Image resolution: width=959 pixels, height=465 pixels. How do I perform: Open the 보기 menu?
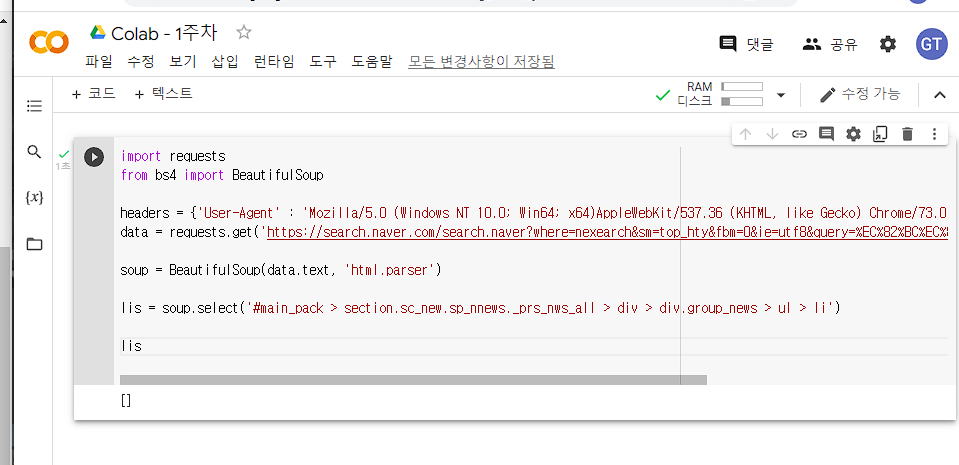coord(183,62)
